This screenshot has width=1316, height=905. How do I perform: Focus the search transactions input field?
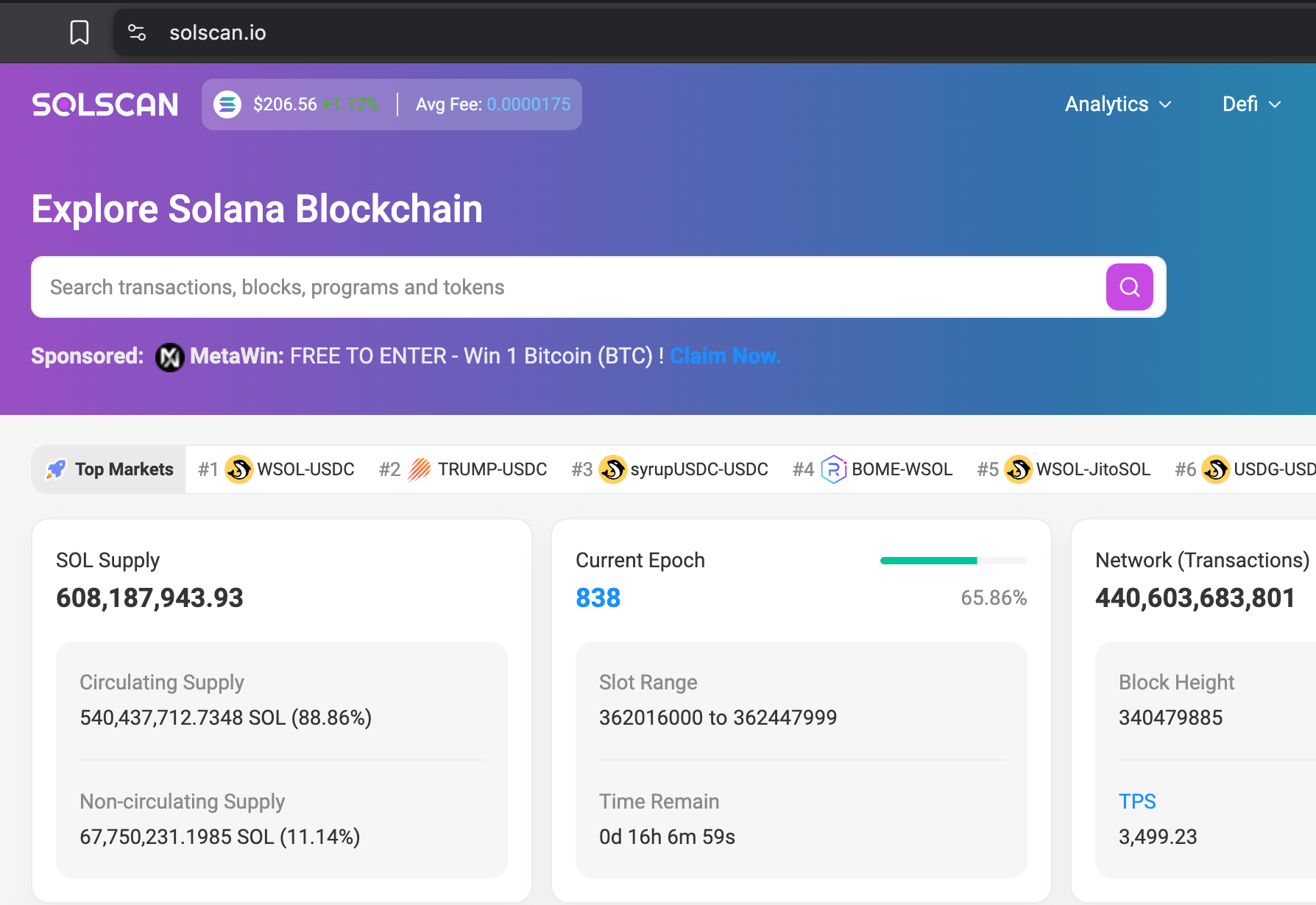click(567, 287)
